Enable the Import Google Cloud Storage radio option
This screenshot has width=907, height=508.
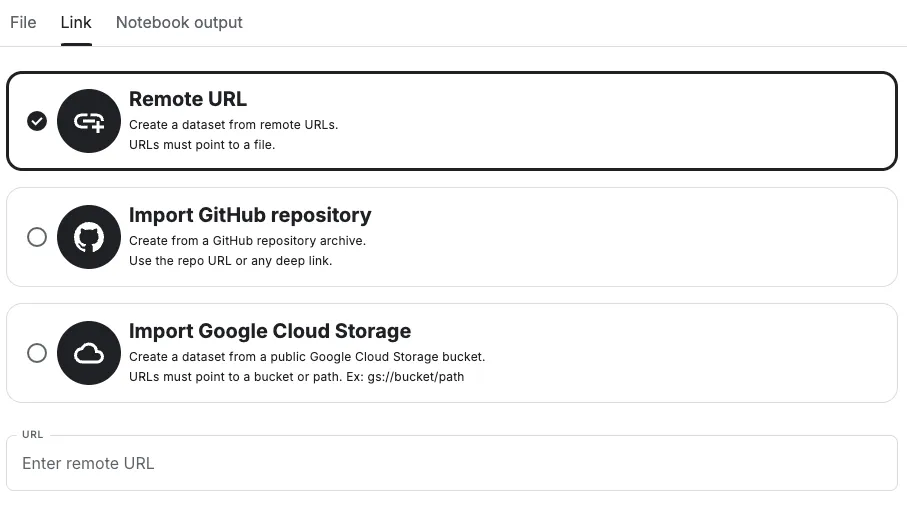click(x=37, y=353)
